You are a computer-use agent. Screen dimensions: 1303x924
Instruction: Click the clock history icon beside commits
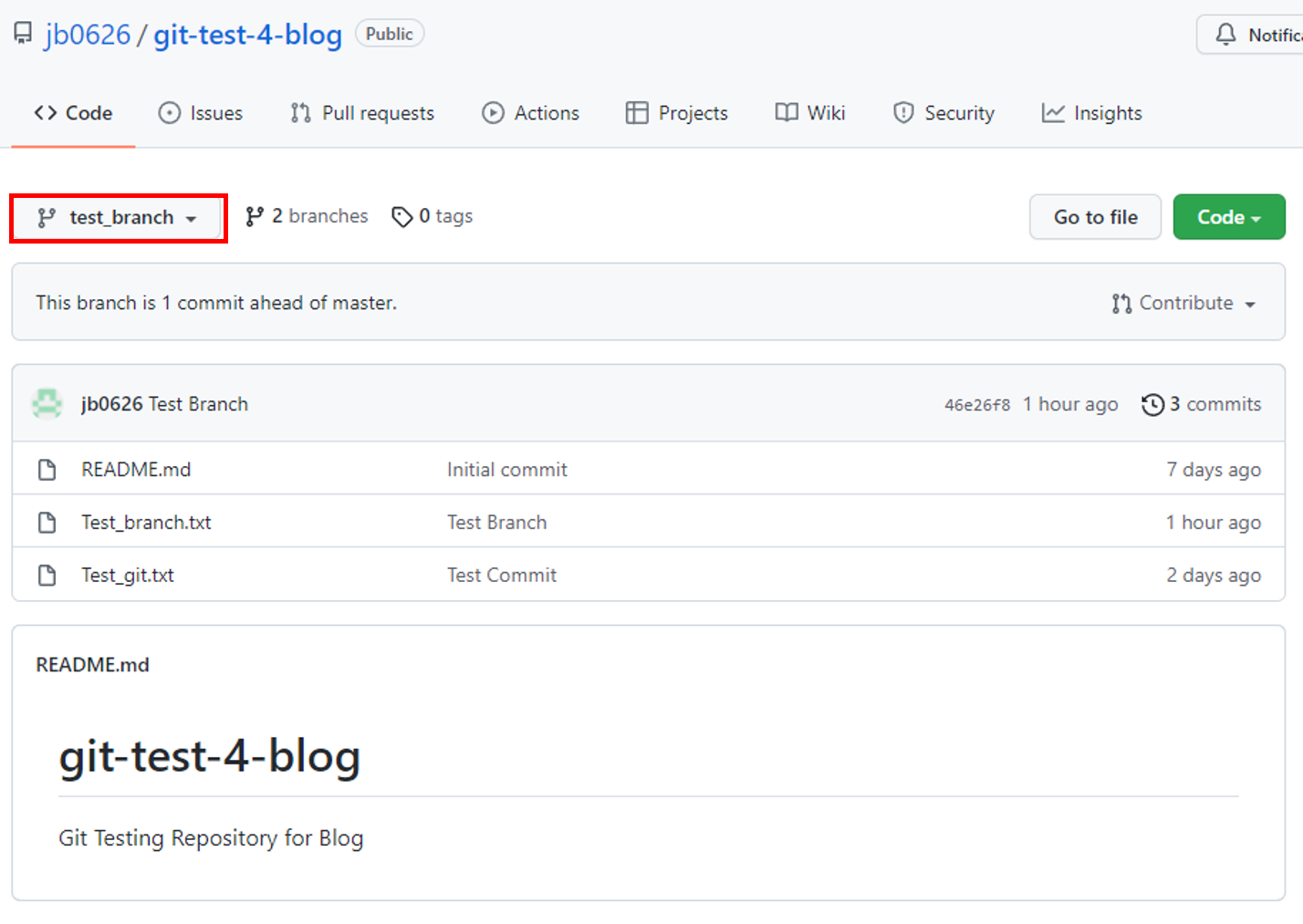1152,404
